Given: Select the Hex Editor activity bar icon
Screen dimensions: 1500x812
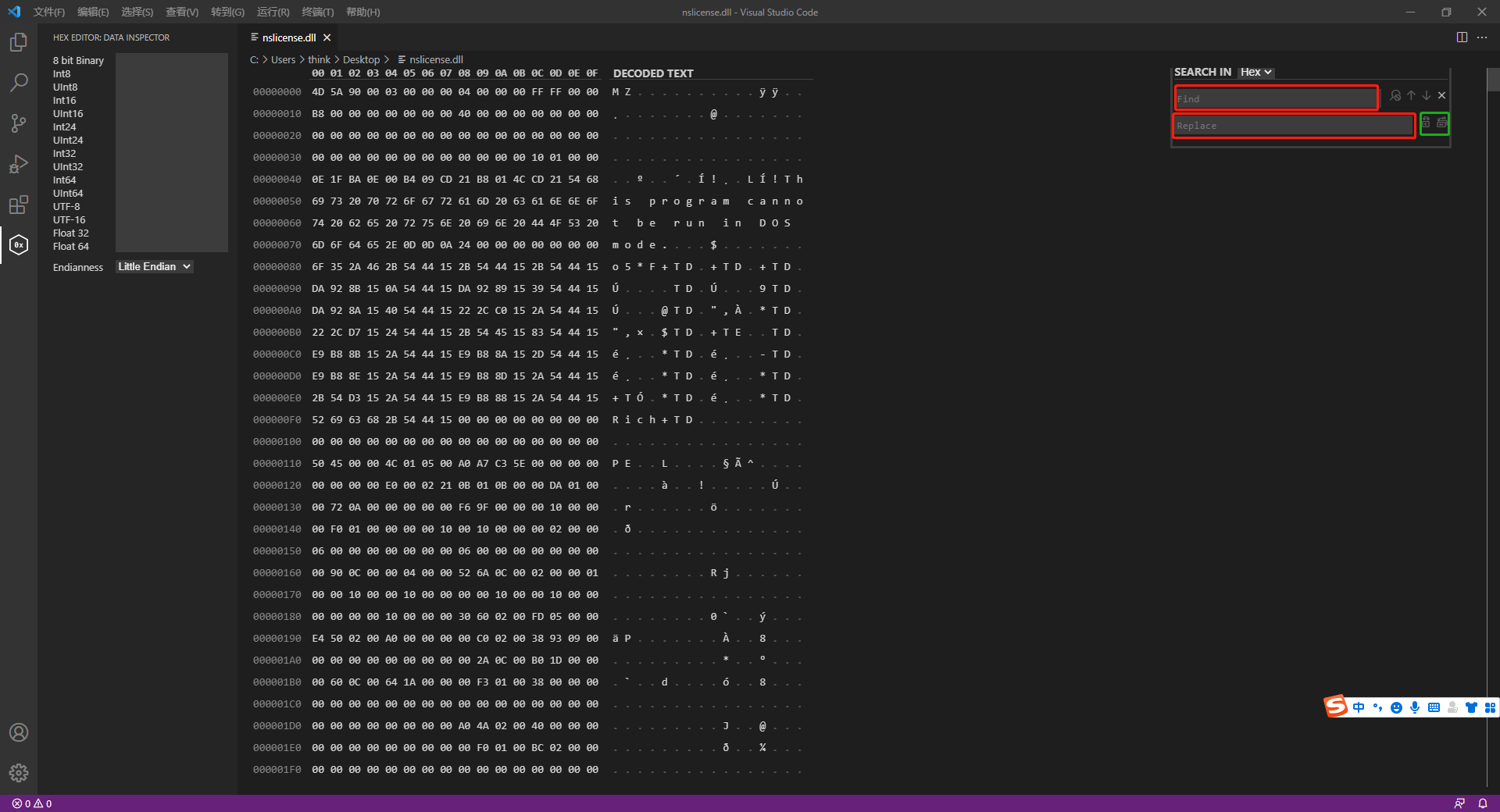Looking at the screenshot, I should click(19, 245).
